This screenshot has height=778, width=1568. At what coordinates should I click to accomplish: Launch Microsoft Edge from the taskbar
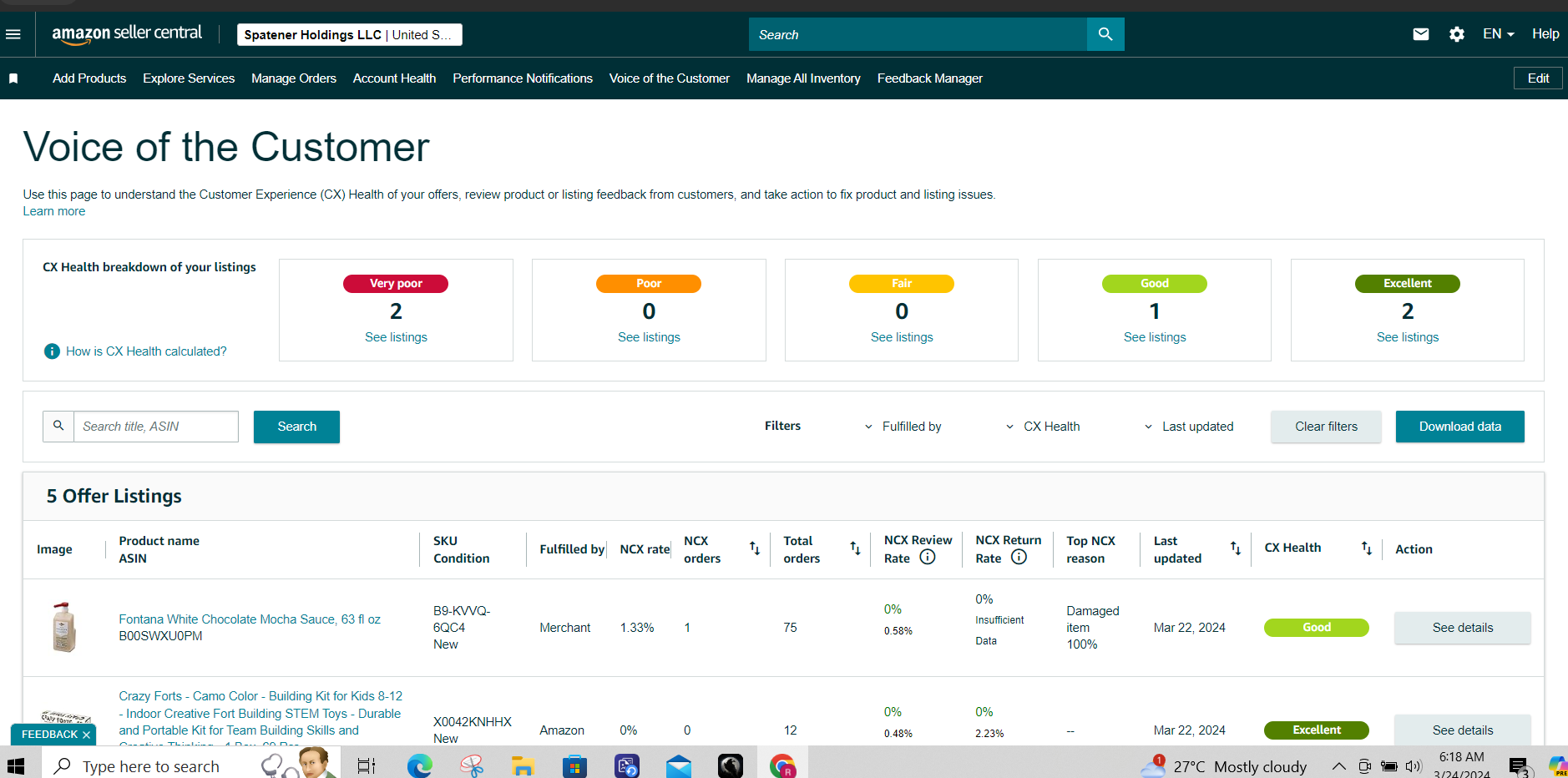[419, 766]
